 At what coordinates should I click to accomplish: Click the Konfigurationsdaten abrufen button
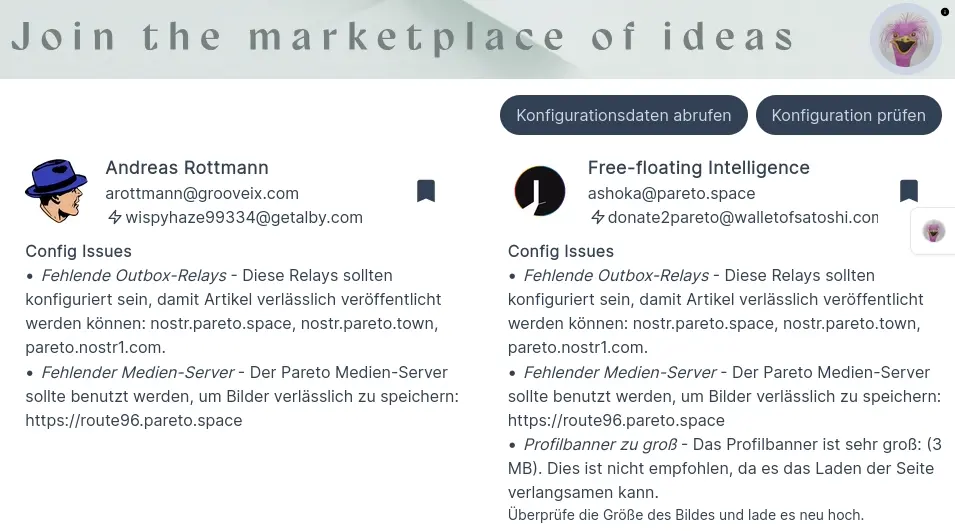624,115
